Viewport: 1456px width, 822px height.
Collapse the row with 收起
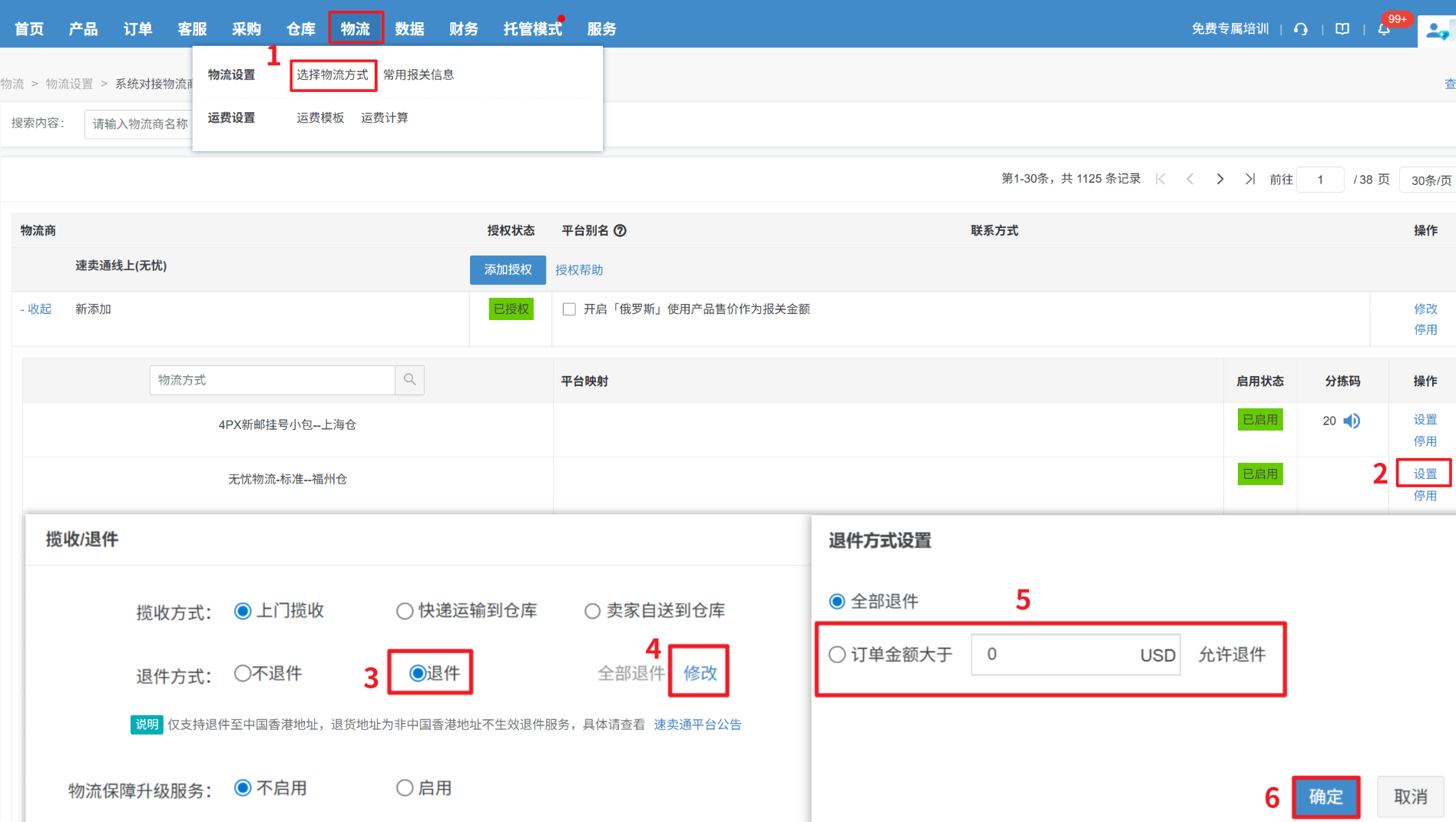tap(36, 309)
